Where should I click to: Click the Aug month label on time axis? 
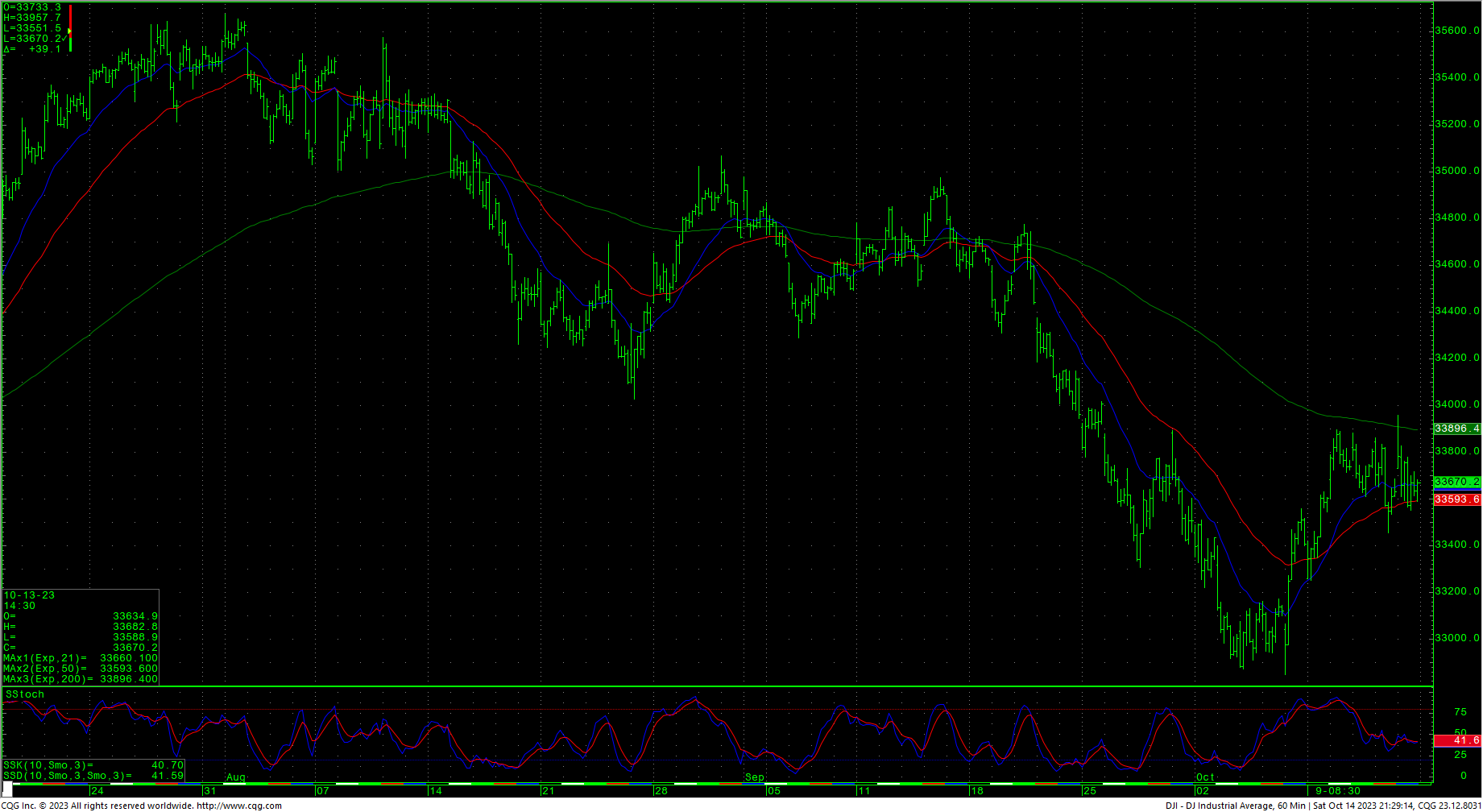click(235, 777)
